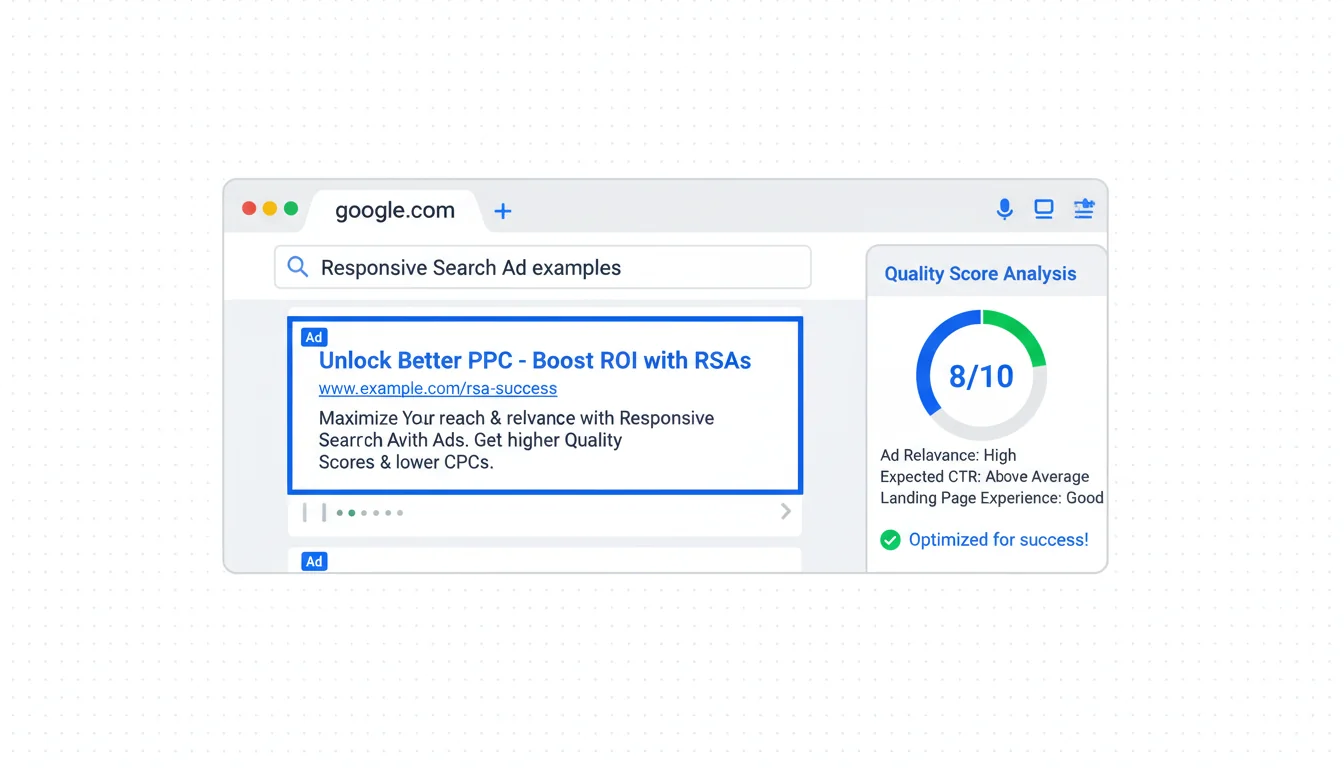The width and height of the screenshot is (1344, 768).
Task: Click the green checkmark icon
Action: (x=890, y=540)
